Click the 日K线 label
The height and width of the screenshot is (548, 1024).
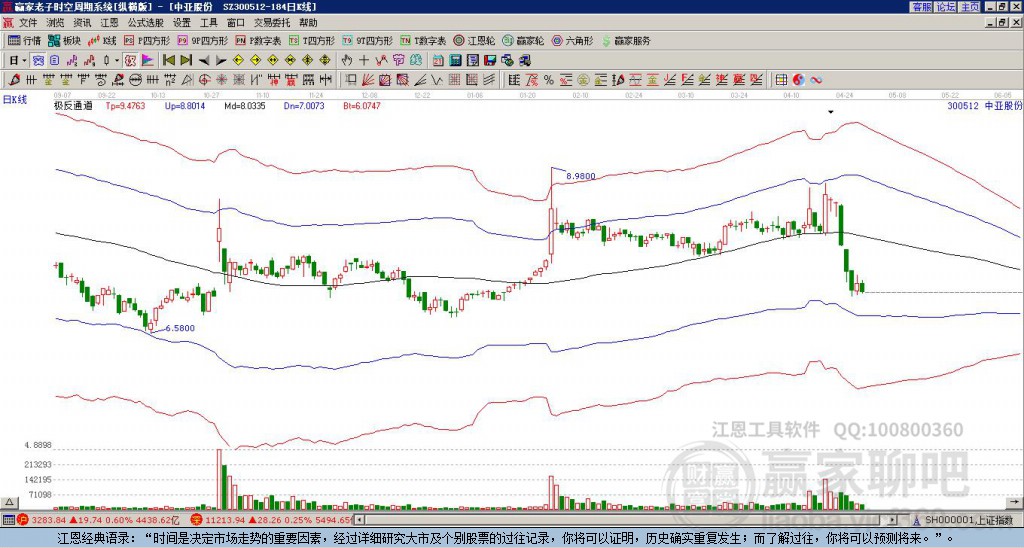[14, 100]
